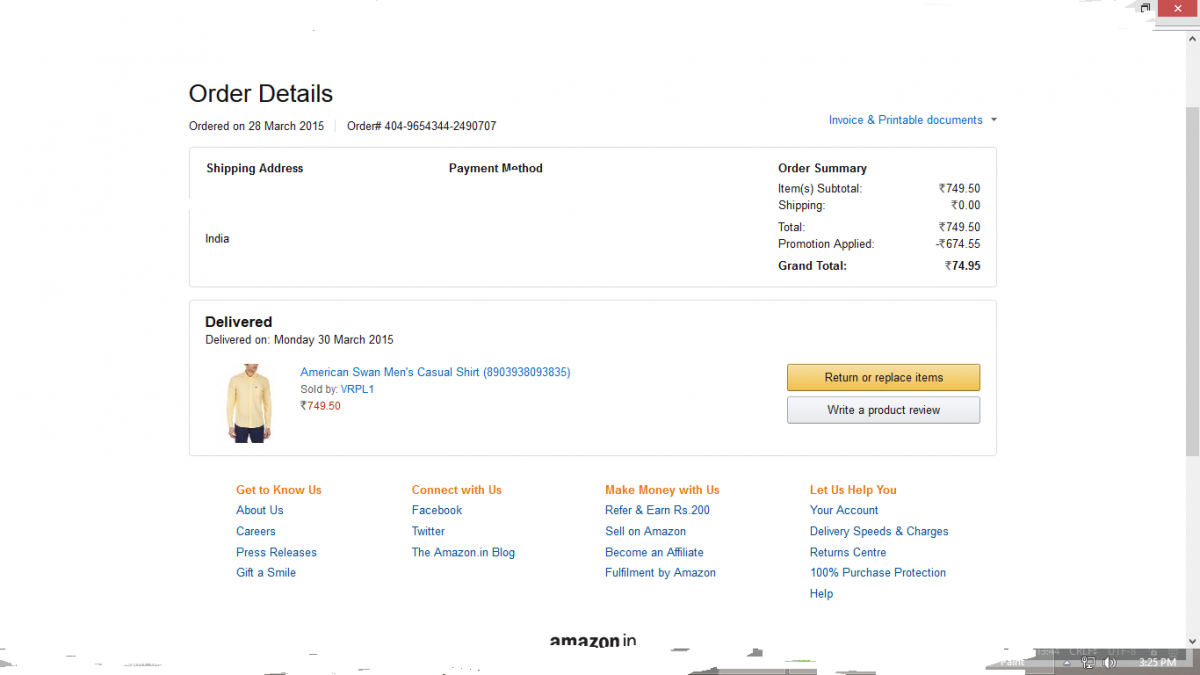Open the About Us footer link
1200x675 pixels.
click(260, 510)
